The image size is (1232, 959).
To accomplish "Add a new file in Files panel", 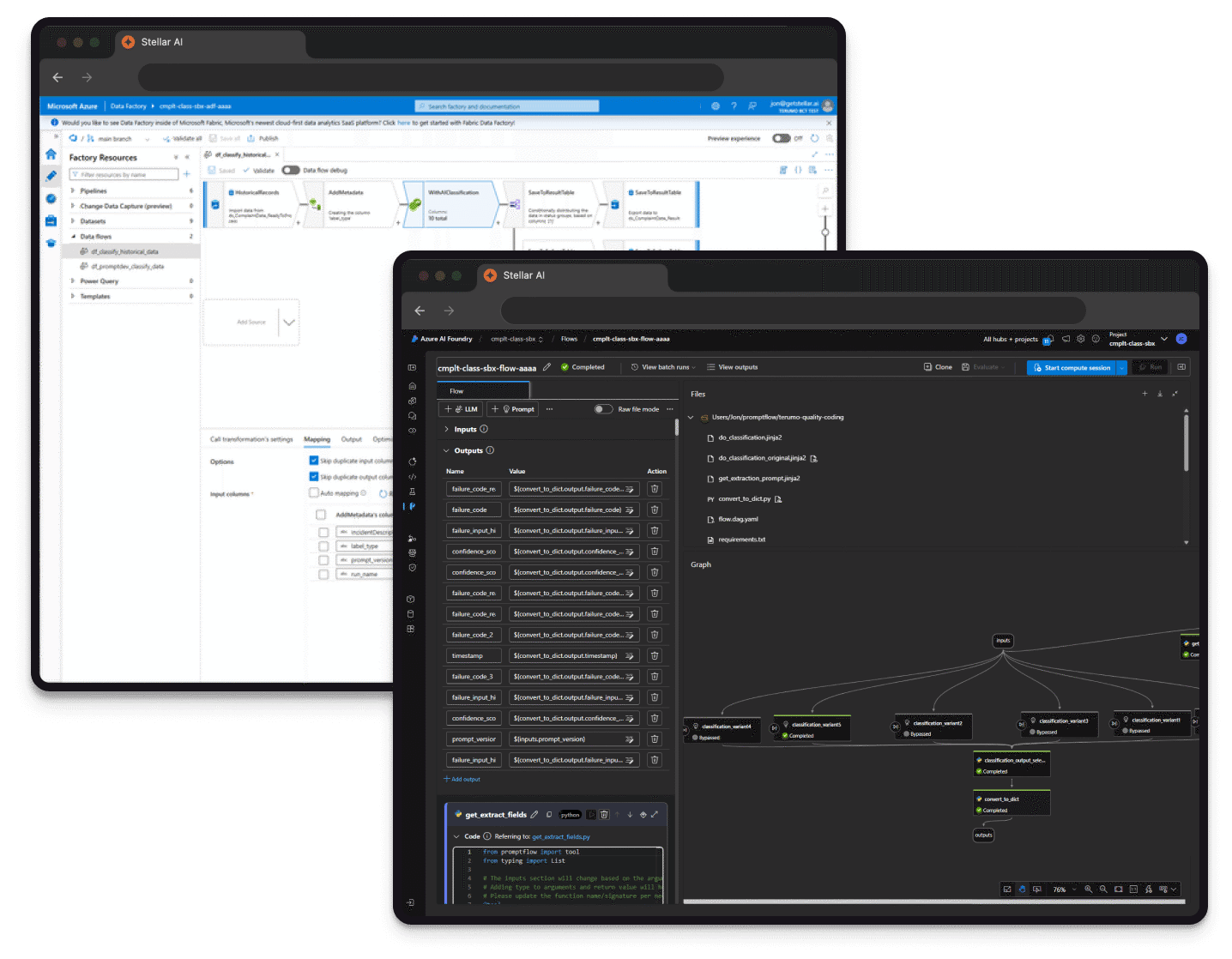I will click(x=1144, y=394).
